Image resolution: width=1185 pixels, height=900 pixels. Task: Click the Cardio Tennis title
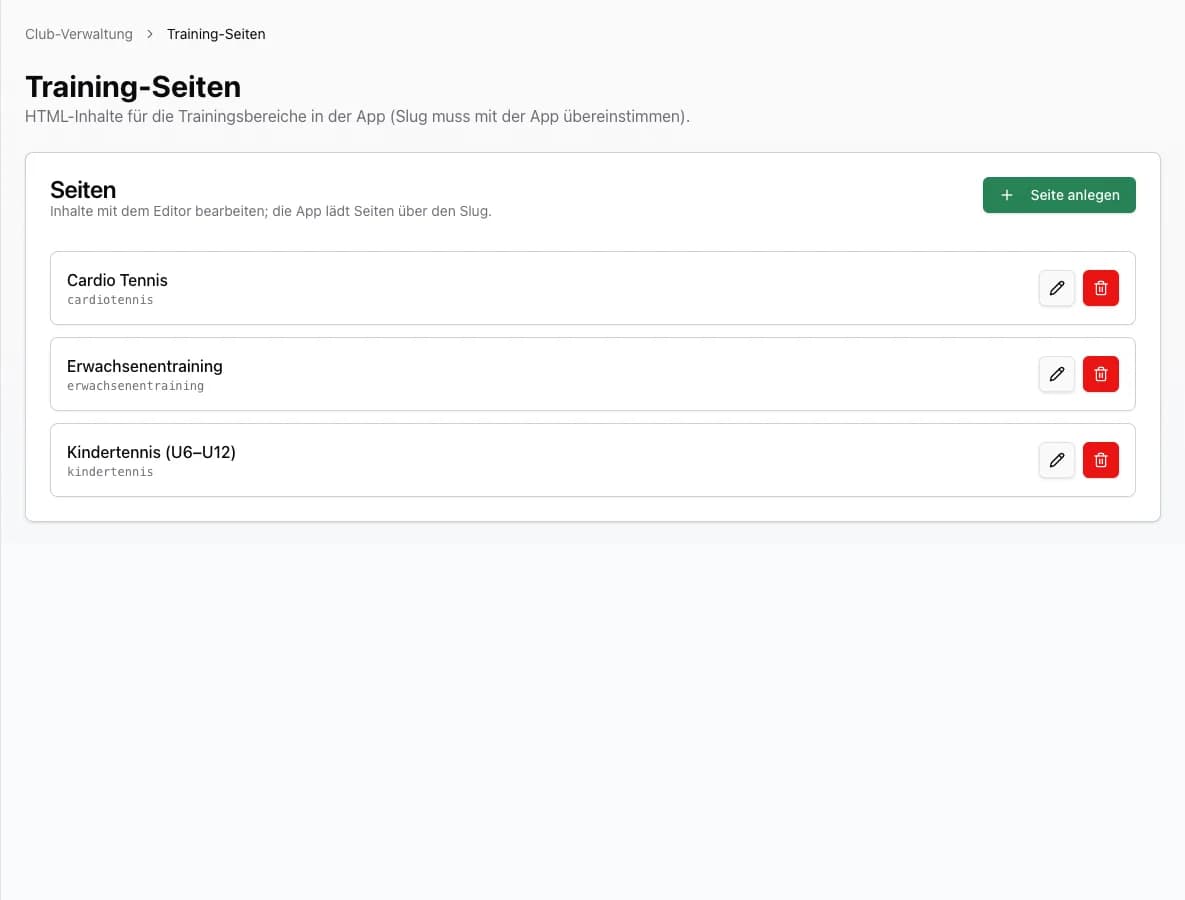[117, 280]
